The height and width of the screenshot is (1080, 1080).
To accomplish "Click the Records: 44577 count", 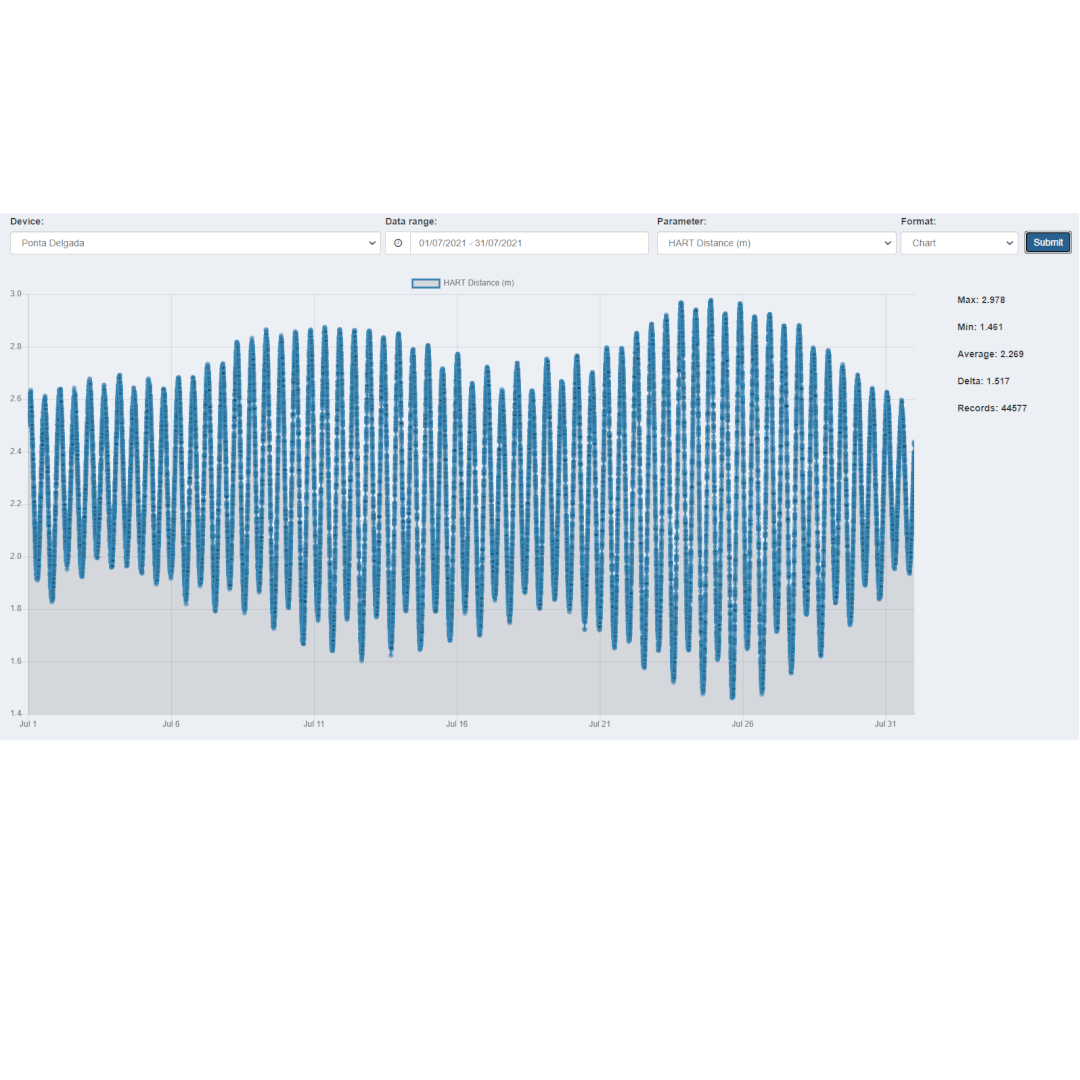I will [991, 408].
